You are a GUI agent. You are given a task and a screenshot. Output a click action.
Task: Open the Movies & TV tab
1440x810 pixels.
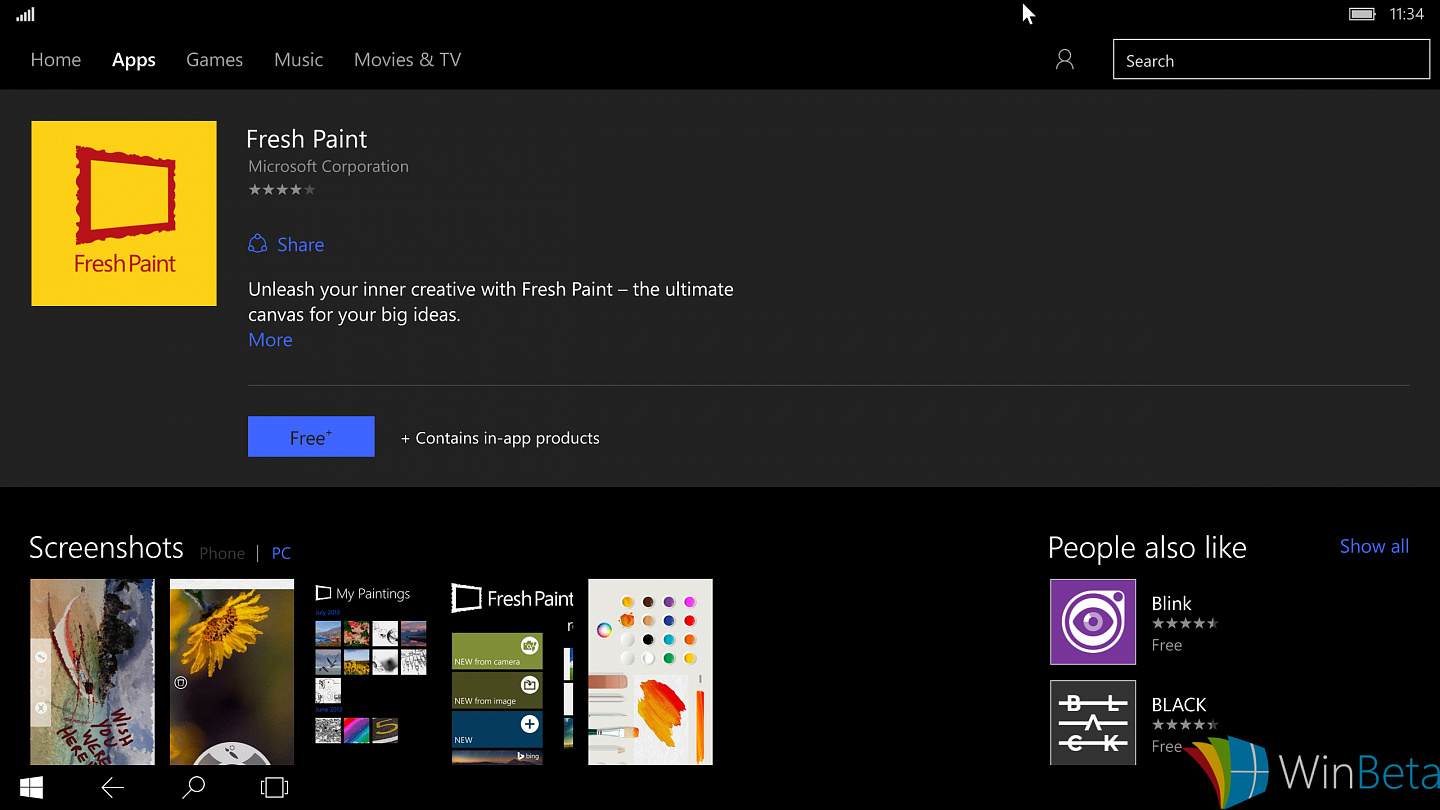pyautogui.click(x=407, y=60)
